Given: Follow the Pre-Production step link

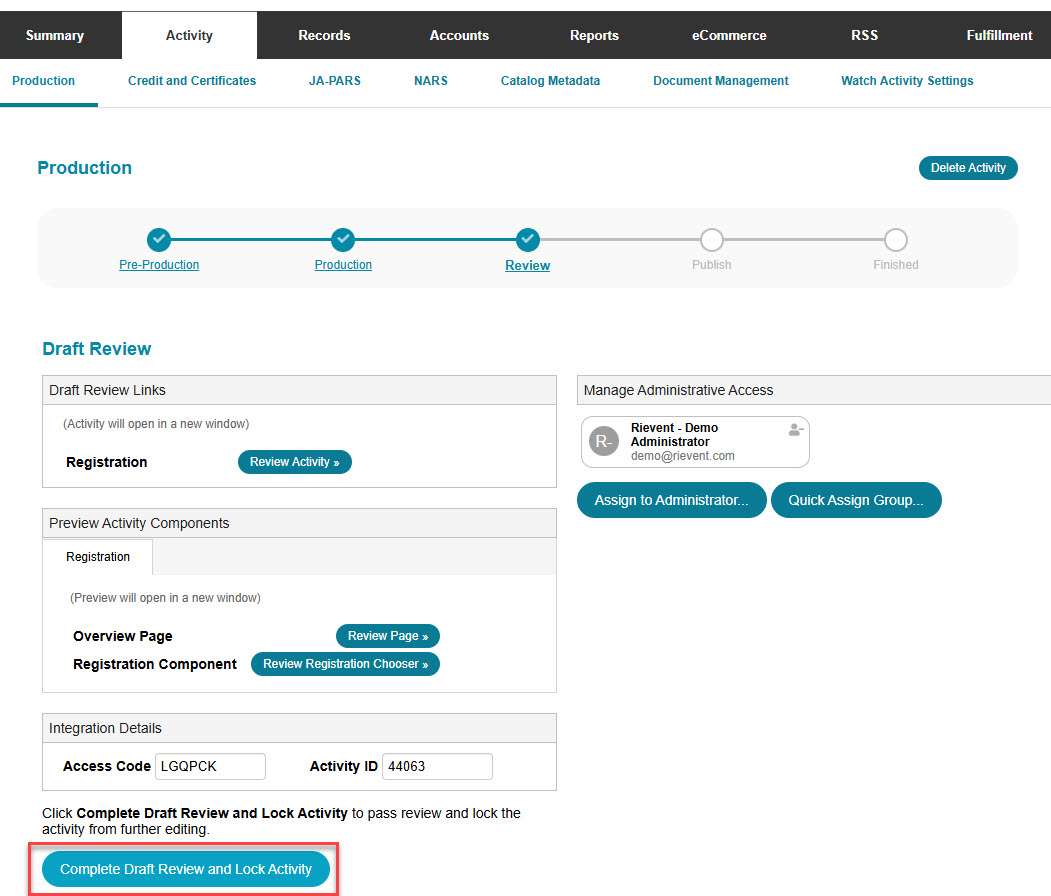Looking at the screenshot, I should coord(159,265).
